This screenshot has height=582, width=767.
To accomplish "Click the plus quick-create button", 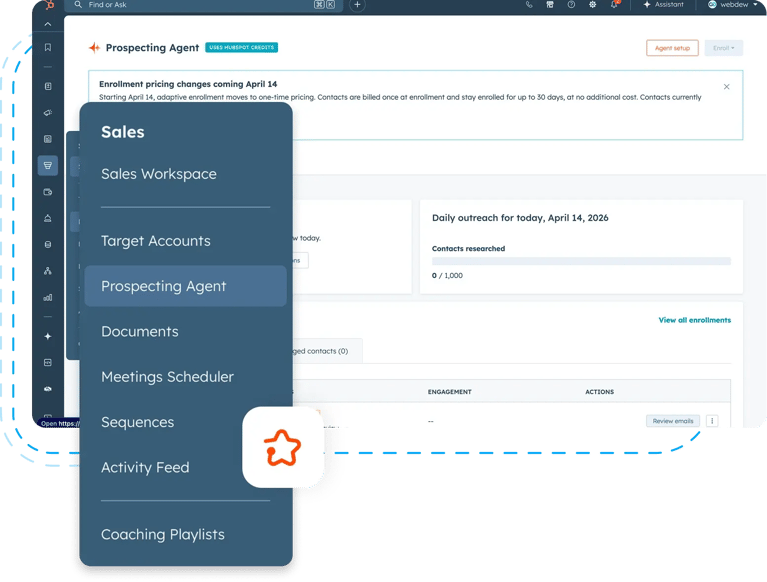I will 358,5.
